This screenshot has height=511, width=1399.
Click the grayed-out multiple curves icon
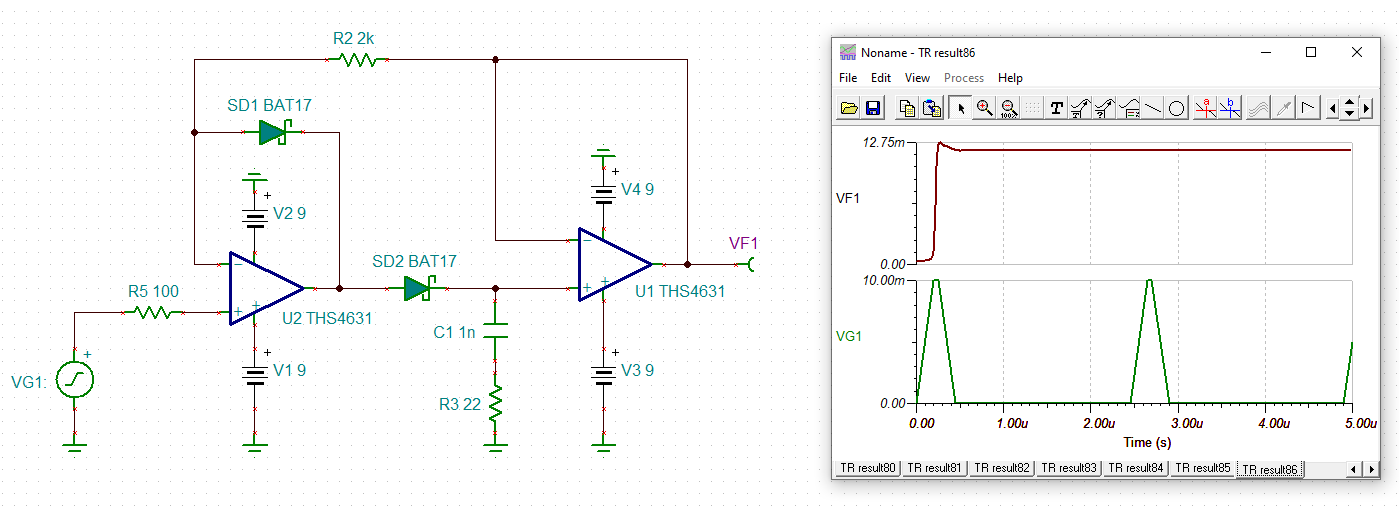pos(1260,108)
